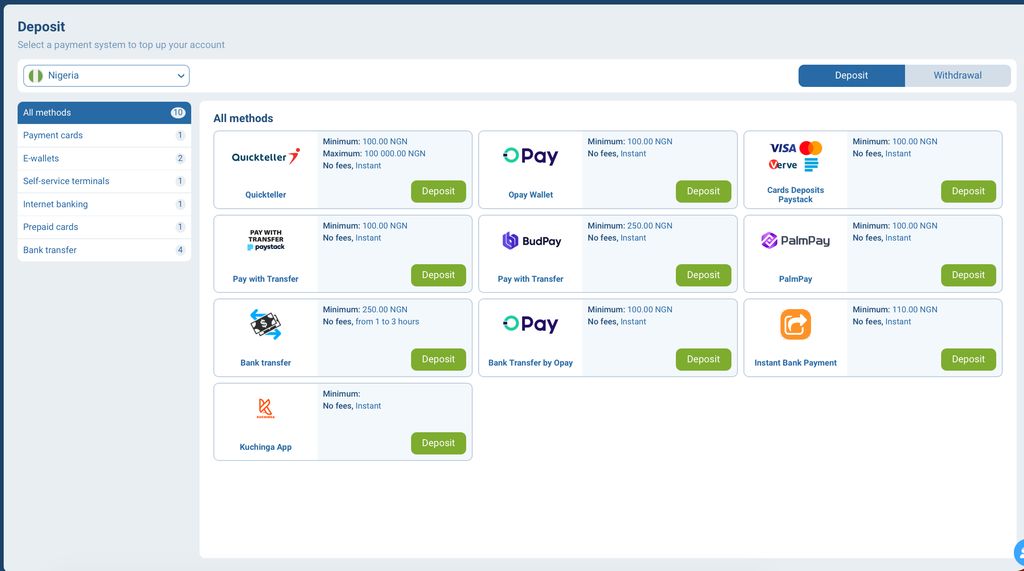Click the Instant Bank Payment label
Viewport: 1024px width, 571px height.
tap(795, 363)
